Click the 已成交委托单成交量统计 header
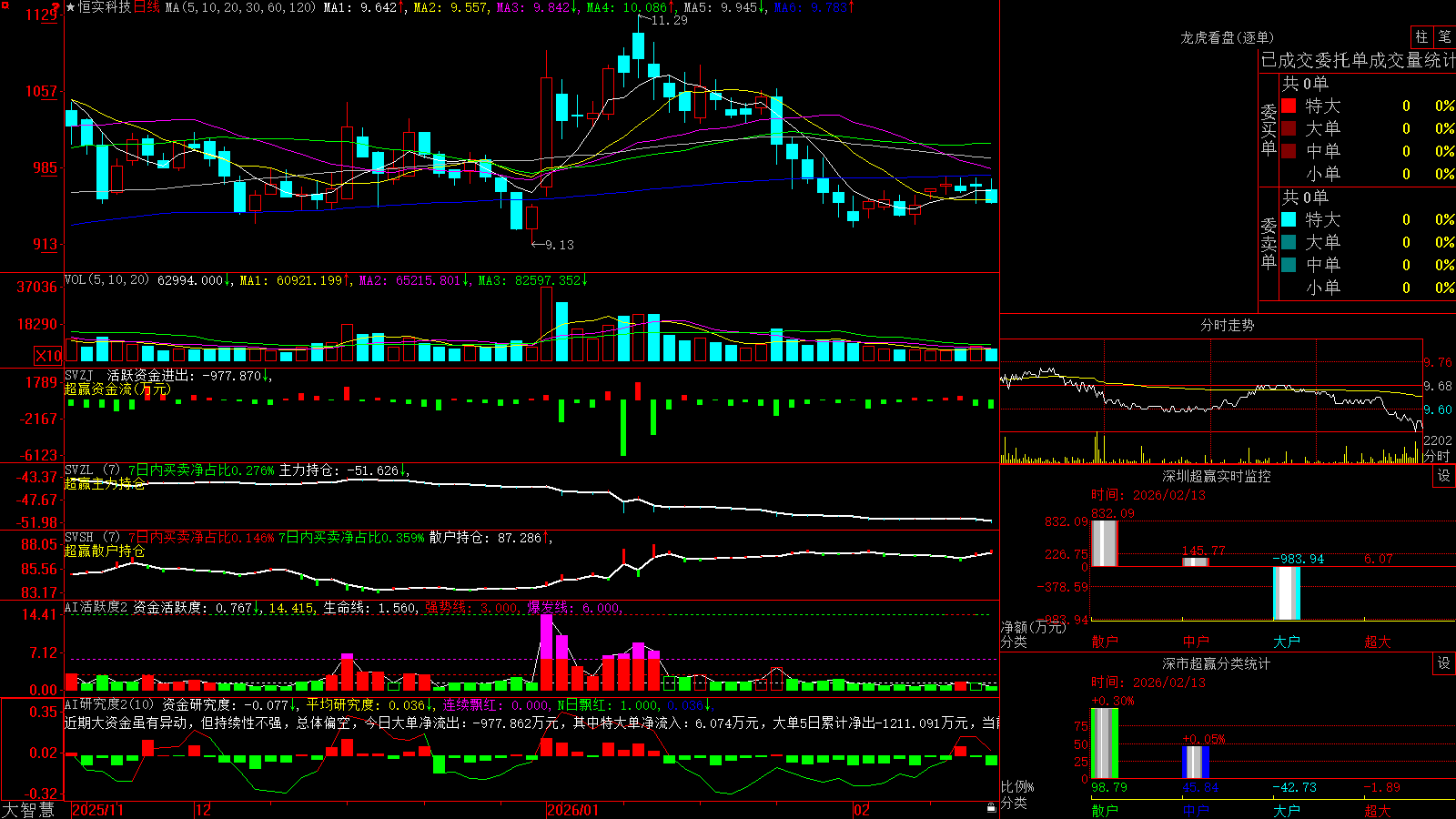 [1358, 60]
